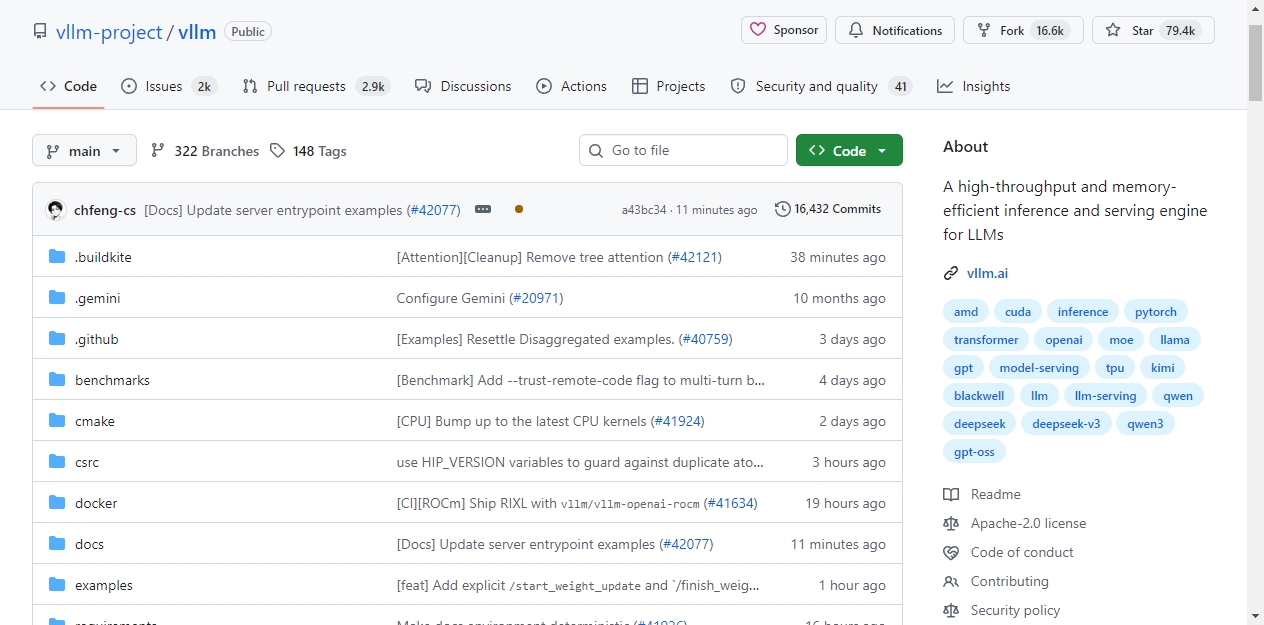Click folder icon for .gemini
1264x625 pixels.
[x=57, y=298]
